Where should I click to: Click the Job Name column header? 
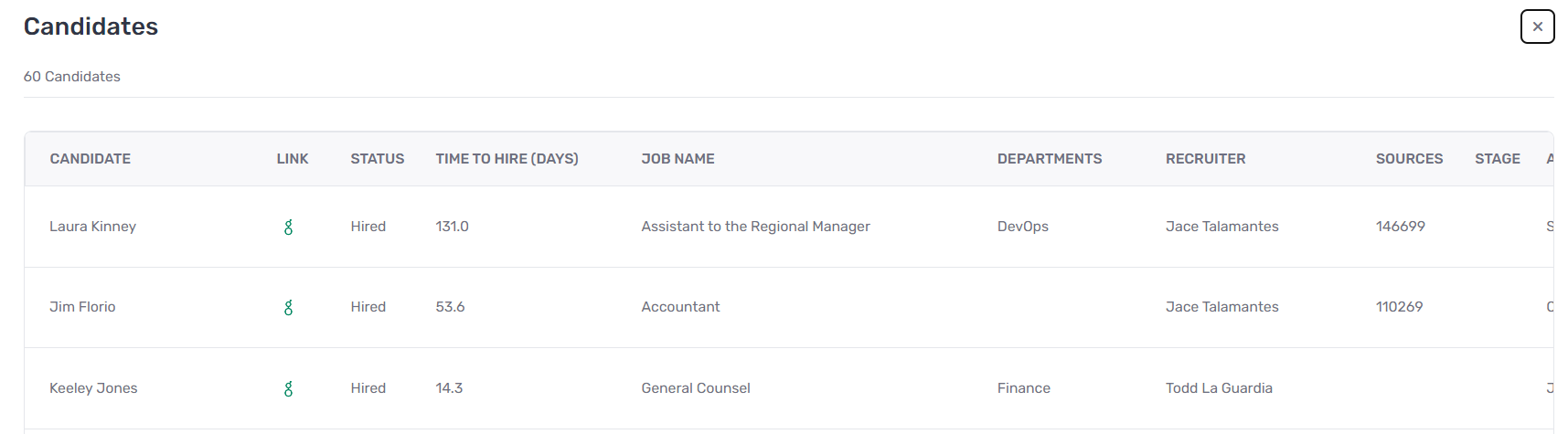point(677,159)
